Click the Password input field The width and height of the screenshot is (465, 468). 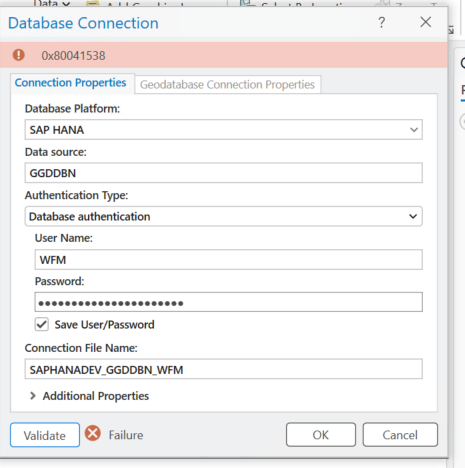[x=228, y=302]
